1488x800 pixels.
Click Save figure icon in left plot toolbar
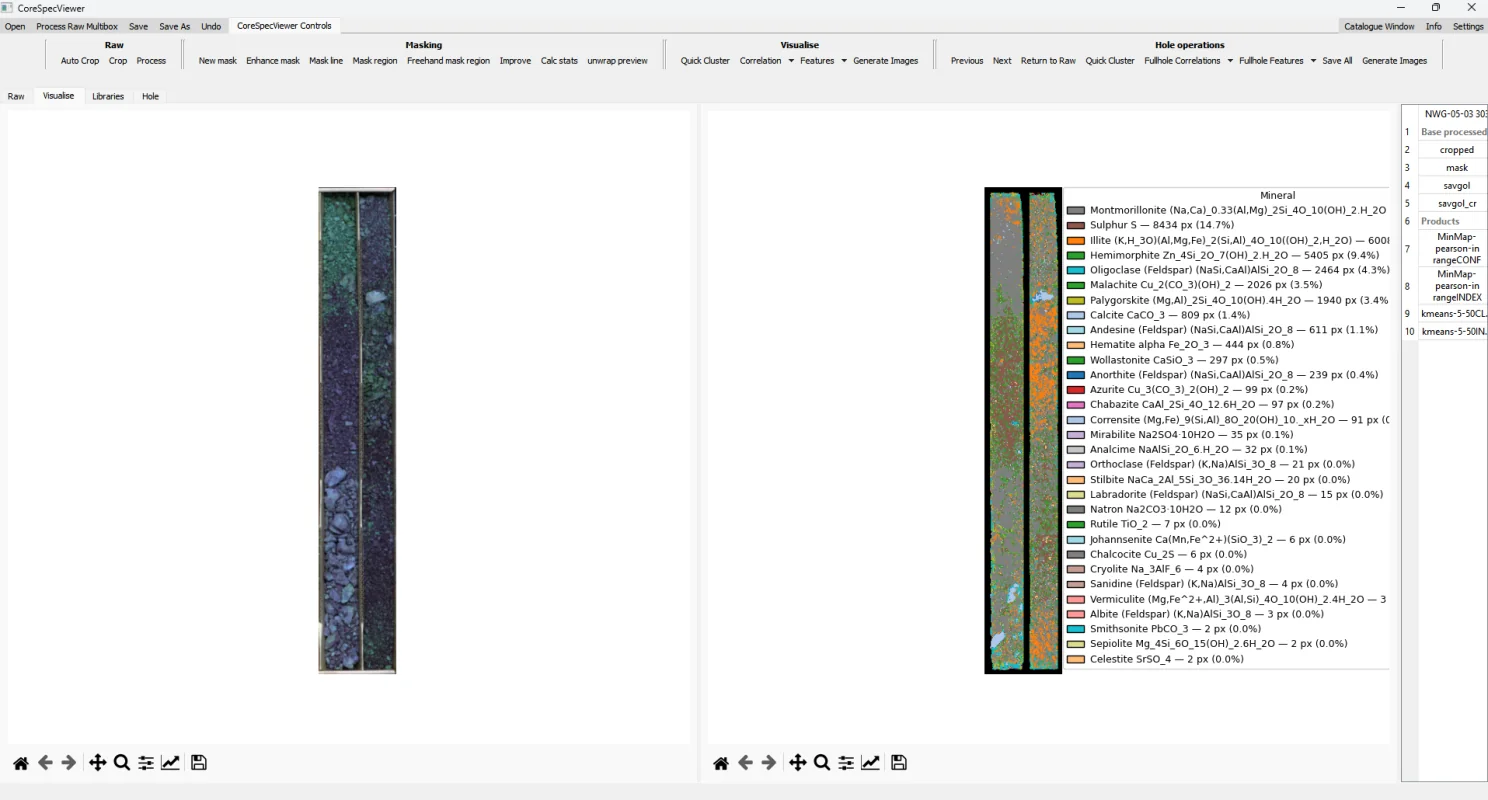pyautogui.click(x=199, y=763)
